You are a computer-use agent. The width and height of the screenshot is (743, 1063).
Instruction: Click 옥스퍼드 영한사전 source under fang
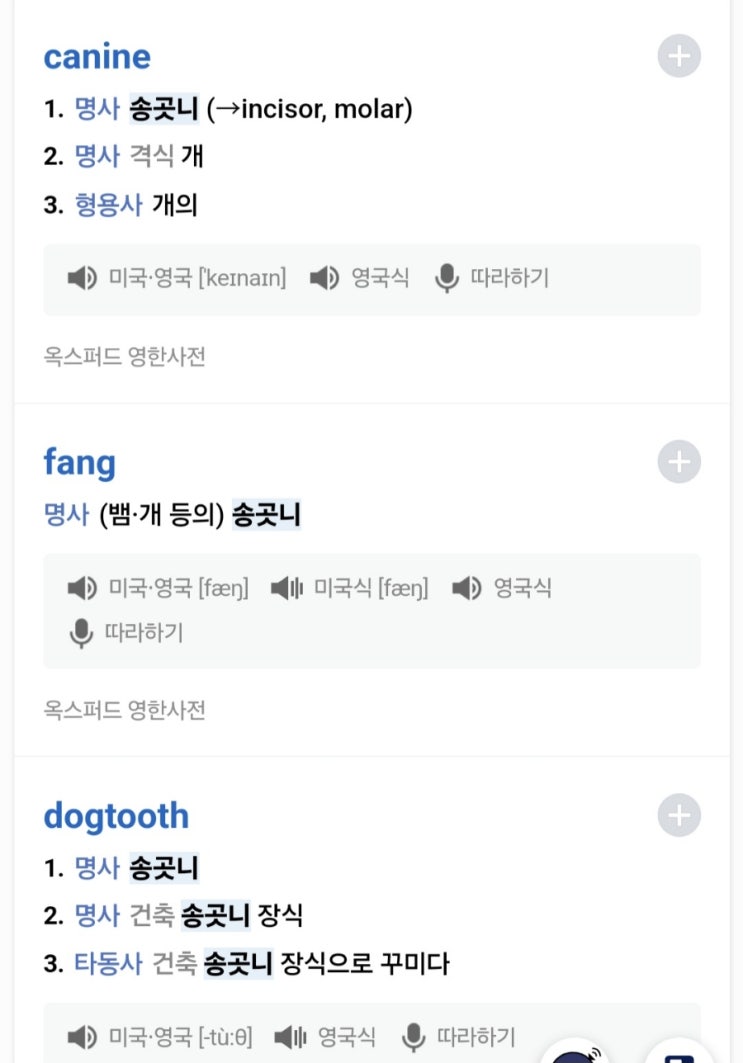[124, 710]
